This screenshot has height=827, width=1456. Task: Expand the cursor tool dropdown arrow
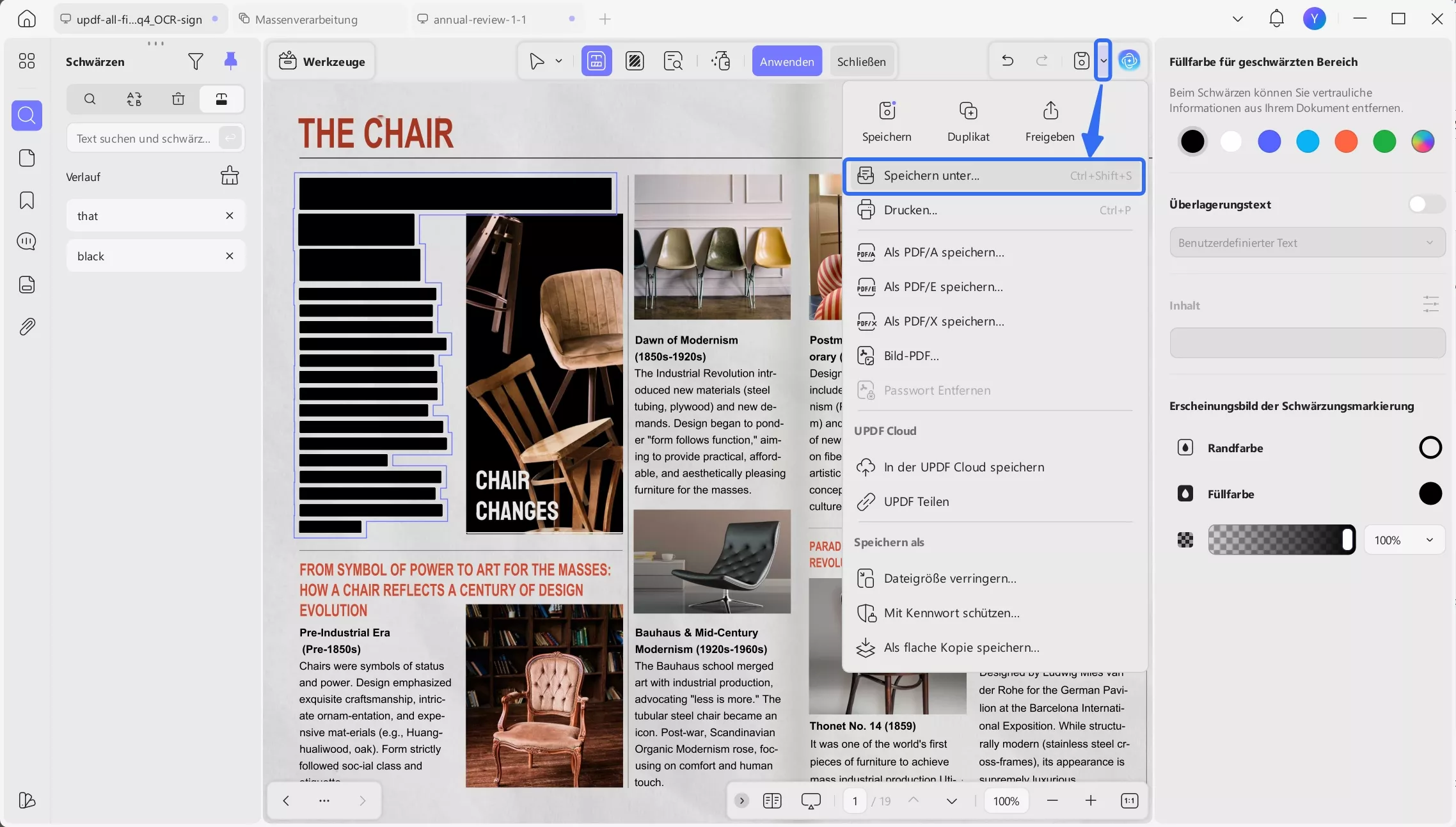click(558, 61)
